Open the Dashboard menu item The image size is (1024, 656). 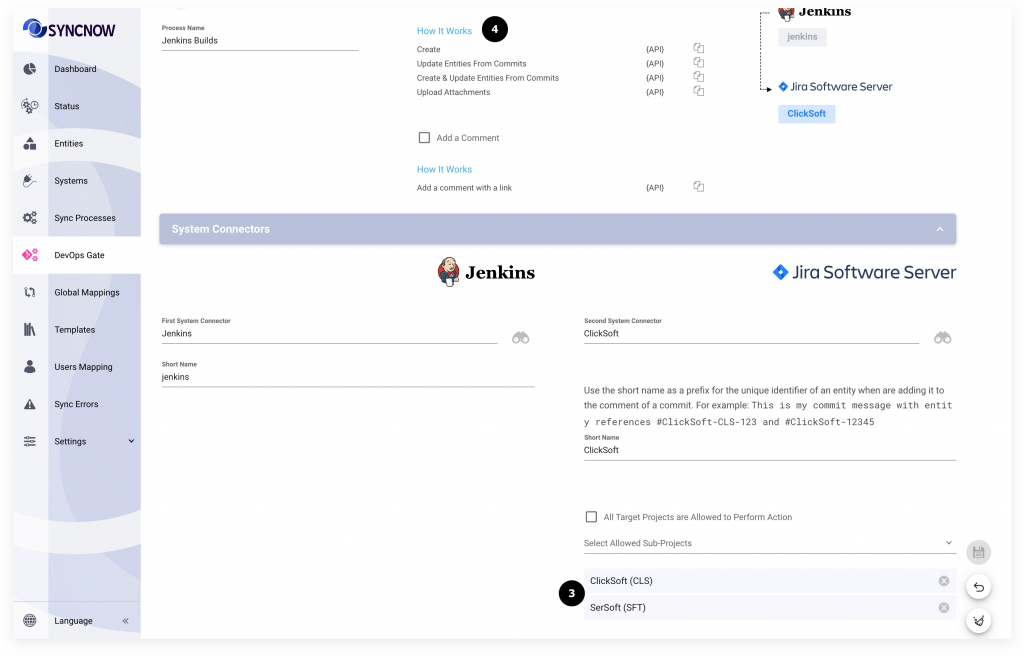tap(75, 69)
